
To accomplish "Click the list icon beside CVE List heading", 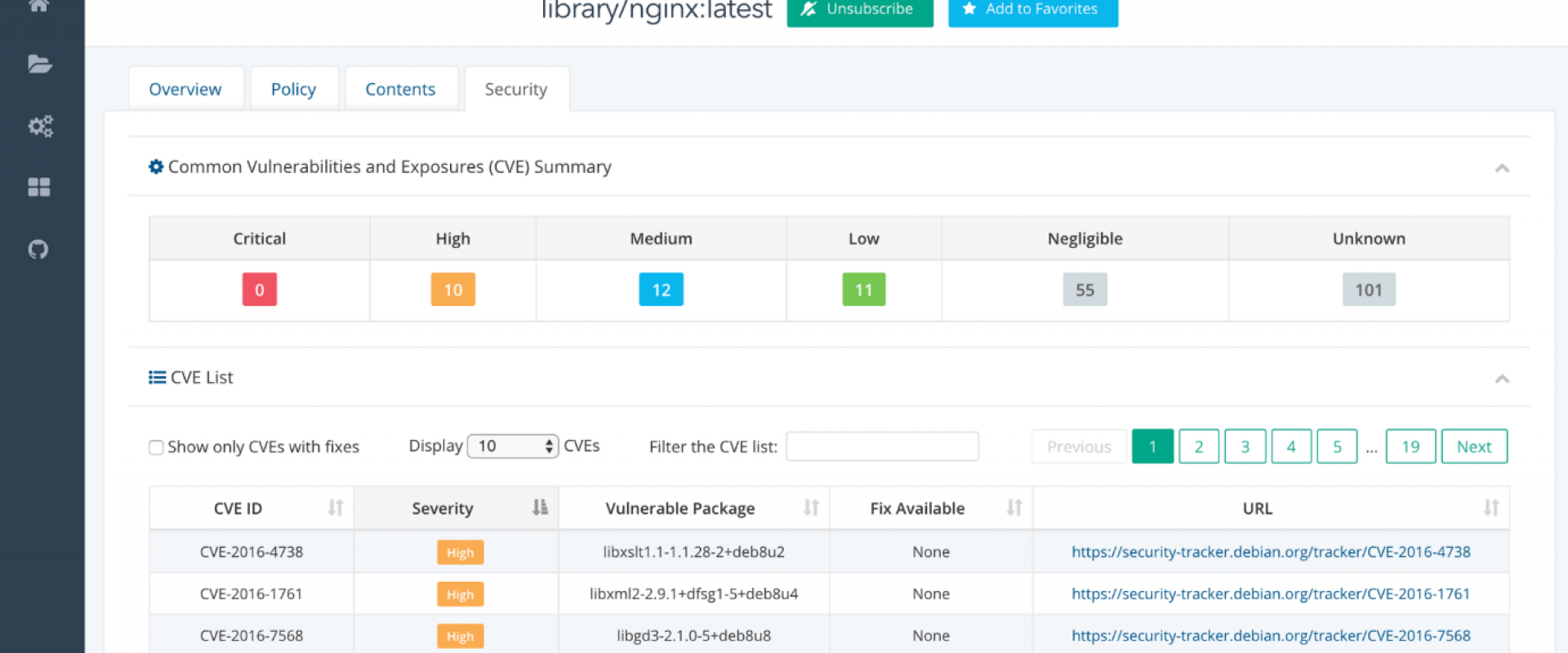I will [x=157, y=377].
